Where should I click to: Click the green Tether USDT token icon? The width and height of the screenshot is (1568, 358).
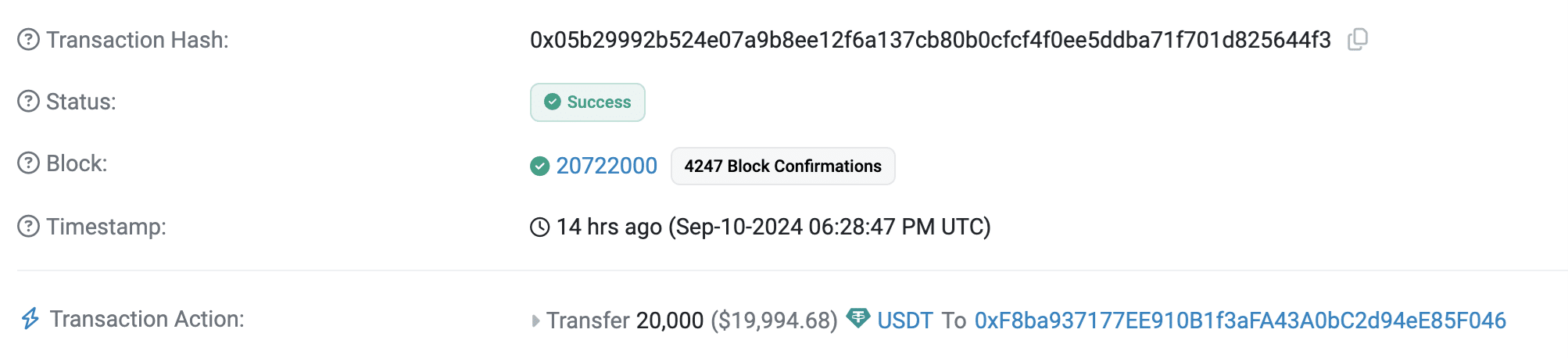tap(857, 318)
